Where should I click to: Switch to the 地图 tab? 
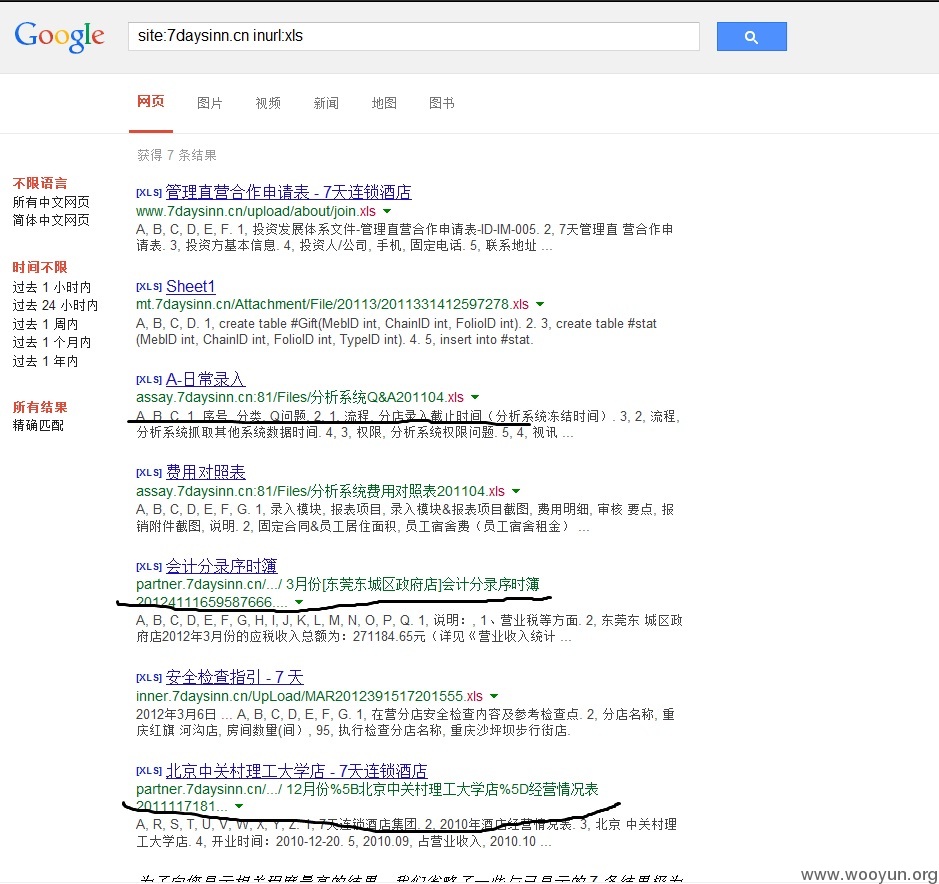(x=384, y=103)
